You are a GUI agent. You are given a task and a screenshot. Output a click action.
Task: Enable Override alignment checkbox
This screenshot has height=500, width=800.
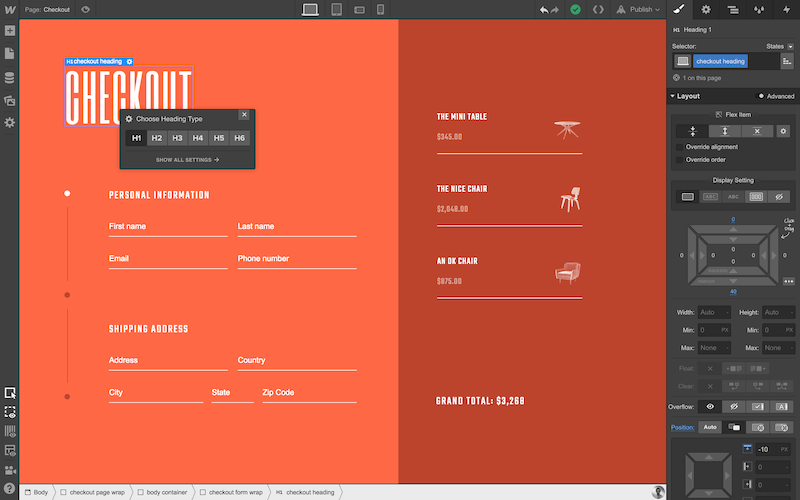680,147
